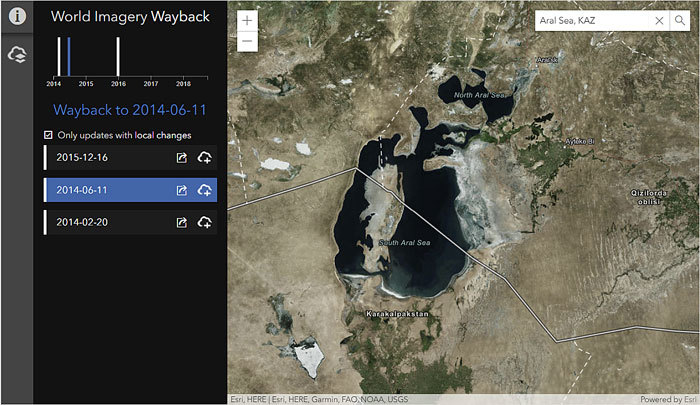The height and width of the screenshot is (405, 700).
Task: Click the first white timeline bar near 2014
Action: 59,57
